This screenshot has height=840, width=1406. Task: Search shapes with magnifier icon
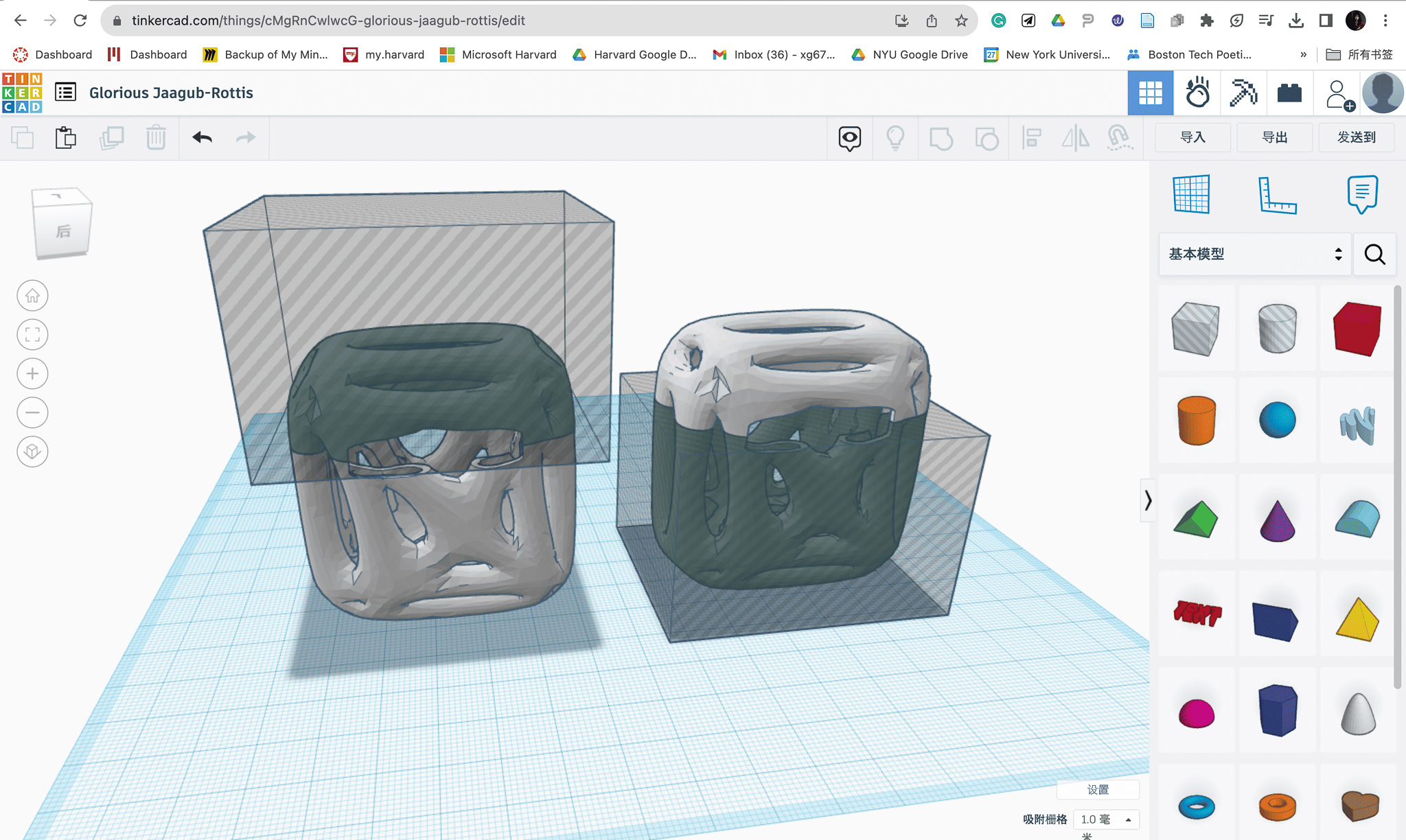tap(1374, 254)
